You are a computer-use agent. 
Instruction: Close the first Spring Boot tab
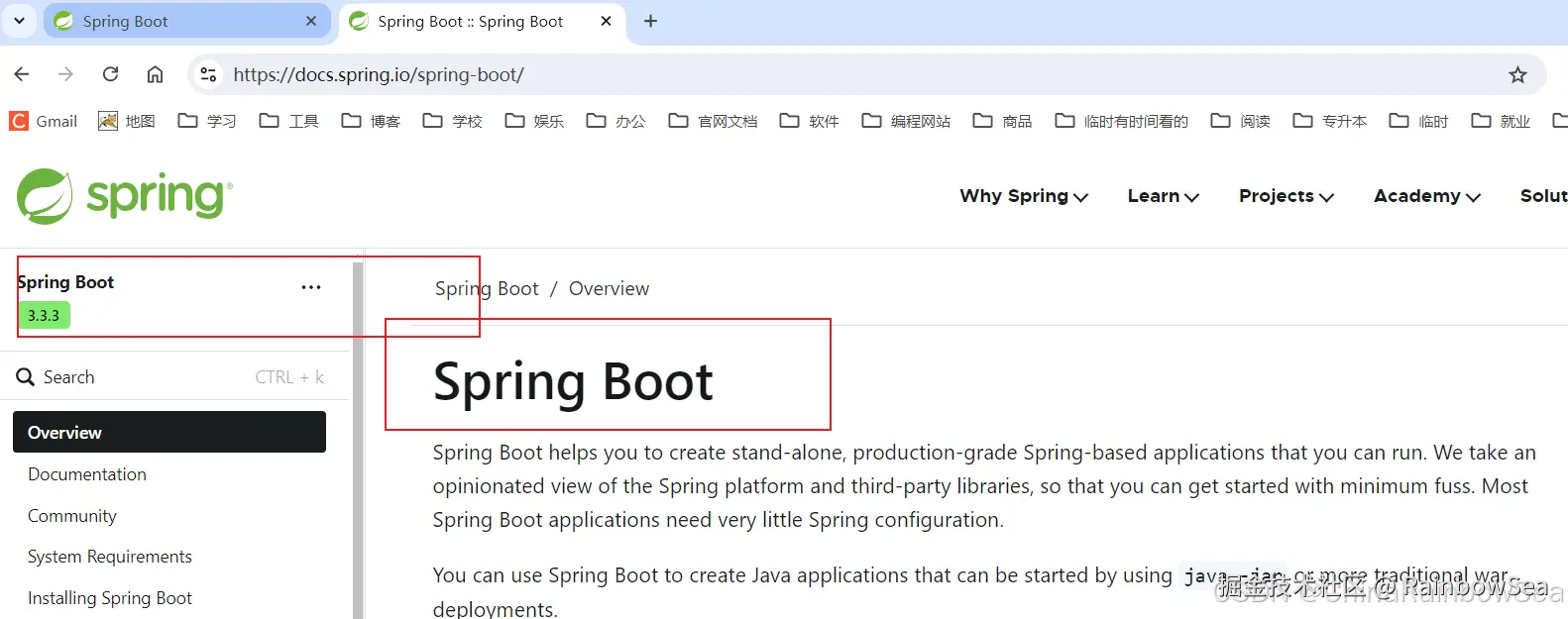click(x=311, y=21)
